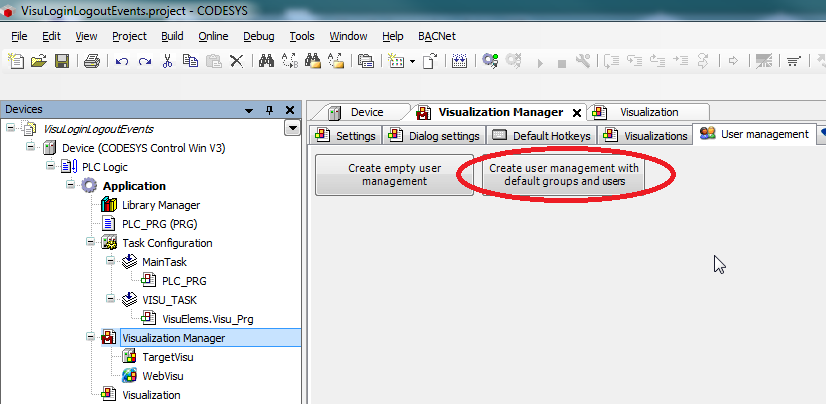826x404 pixels.
Task: Collapse the Application tree node
Action: pyautogui.click(x=72, y=186)
